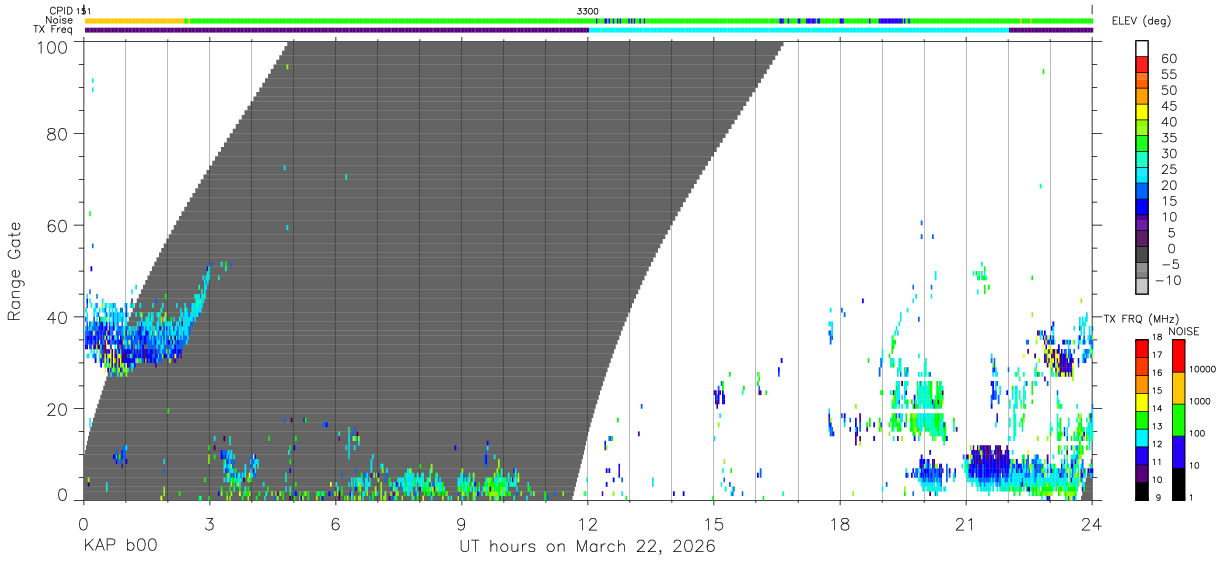Screen dimensions: 1228x567
Task: Pick the blue segment of the NOISE bar
Action: coord(1179,452)
